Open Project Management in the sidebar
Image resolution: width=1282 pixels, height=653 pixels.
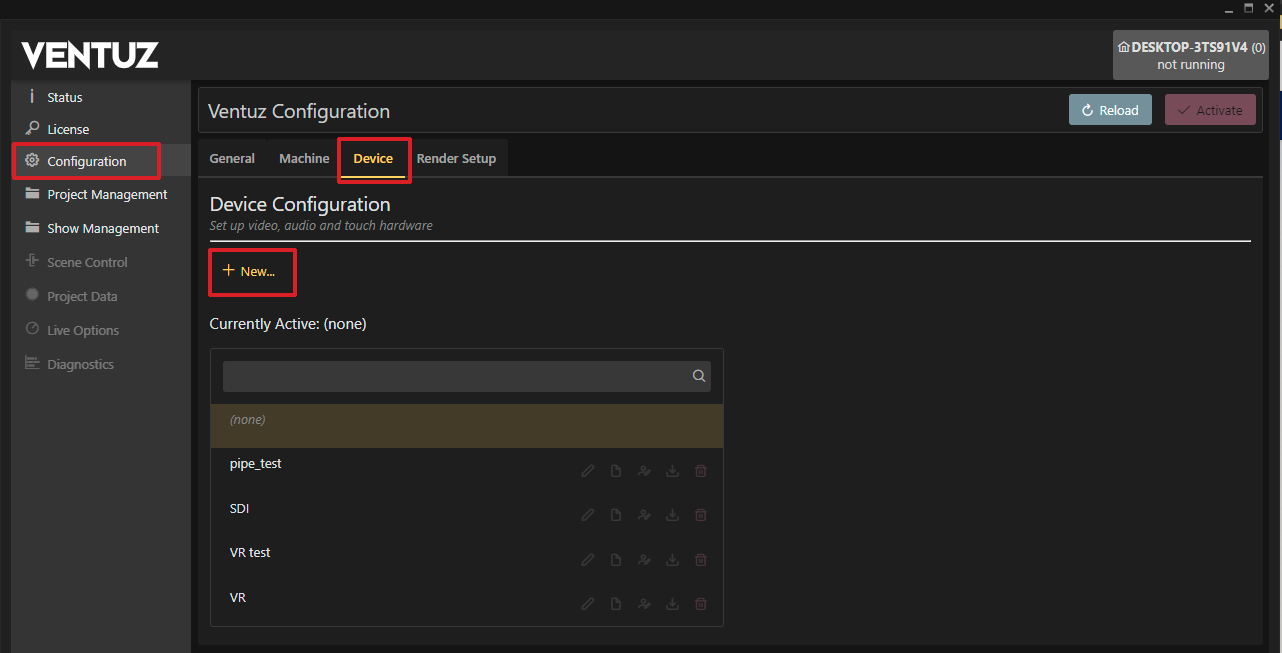pos(107,195)
